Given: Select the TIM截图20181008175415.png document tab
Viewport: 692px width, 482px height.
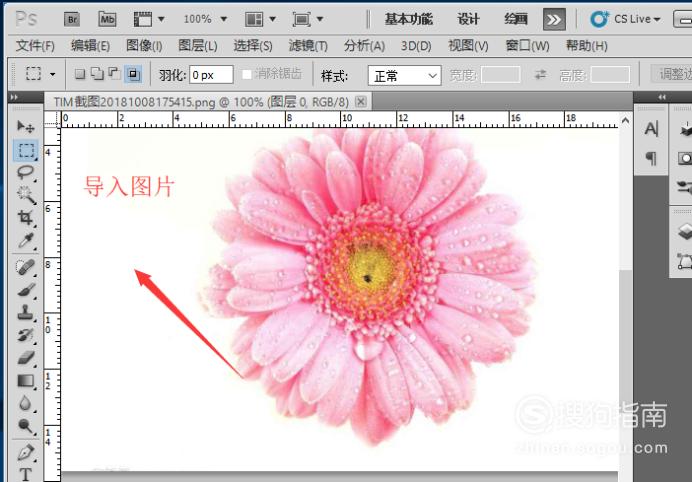Looking at the screenshot, I should click(x=201, y=102).
